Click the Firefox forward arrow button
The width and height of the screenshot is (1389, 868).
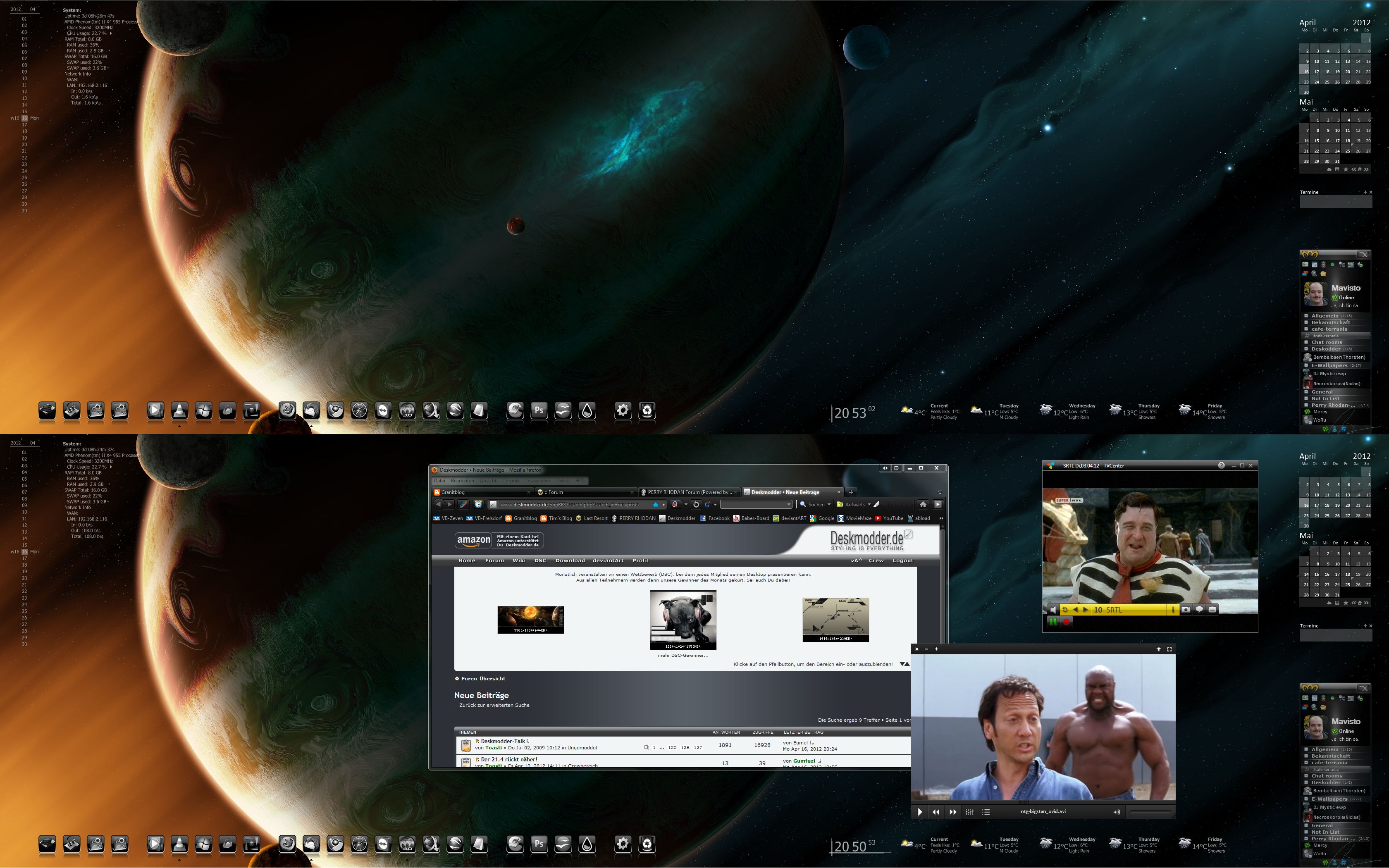pyautogui.click(x=449, y=505)
